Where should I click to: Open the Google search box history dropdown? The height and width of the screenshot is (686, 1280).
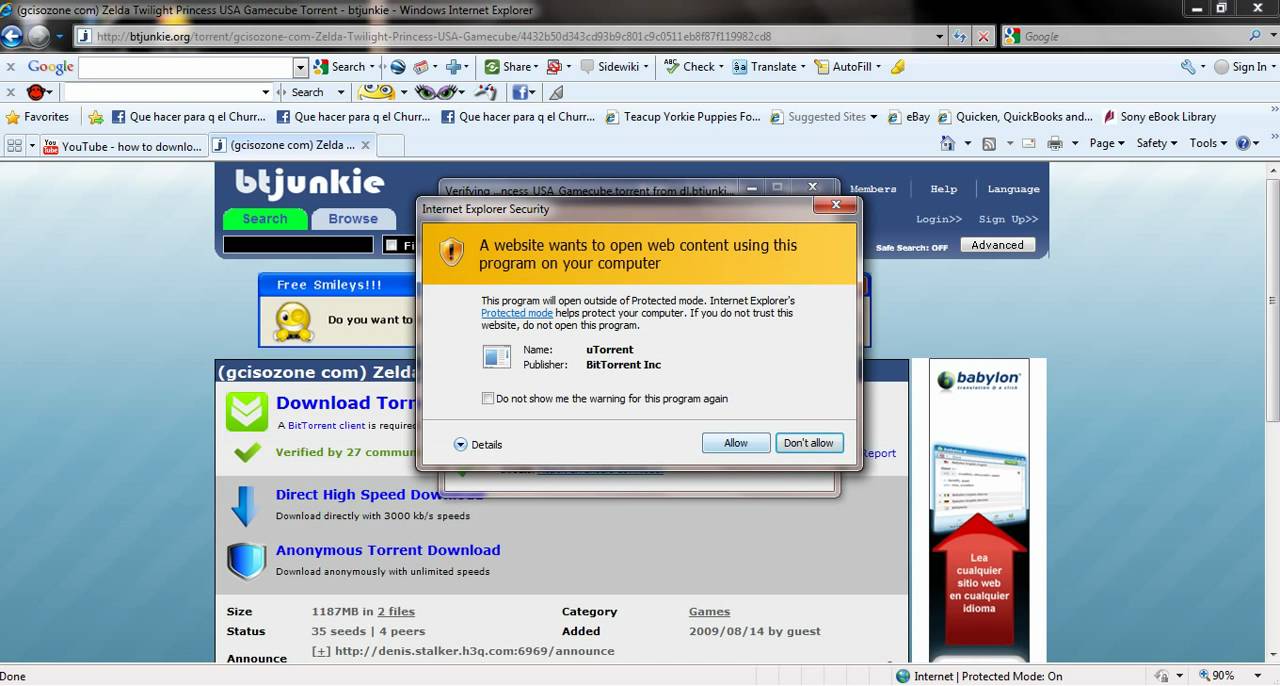click(300, 67)
